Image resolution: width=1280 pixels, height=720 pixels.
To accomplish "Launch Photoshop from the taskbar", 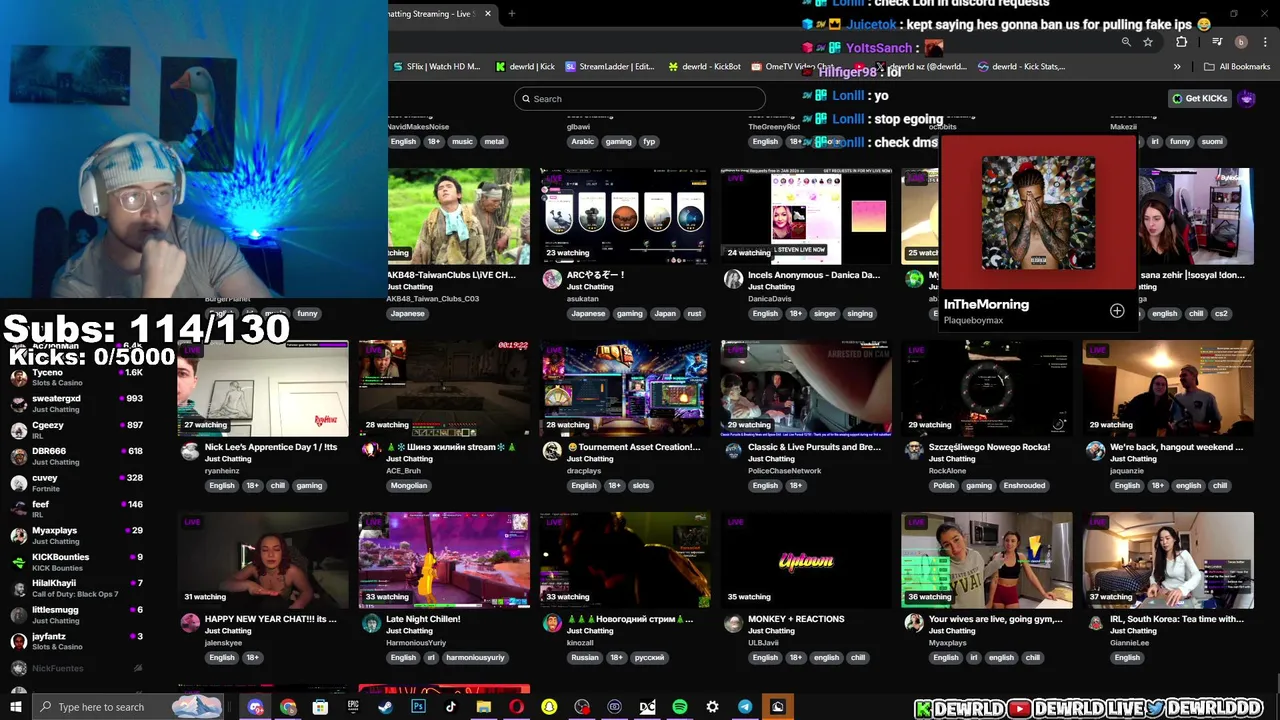I will point(418,707).
